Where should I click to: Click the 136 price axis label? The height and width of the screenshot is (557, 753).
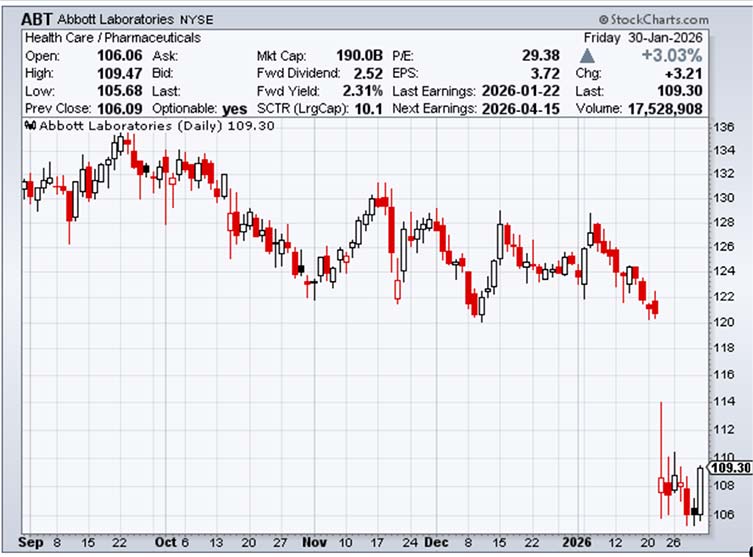click(724, 127)
